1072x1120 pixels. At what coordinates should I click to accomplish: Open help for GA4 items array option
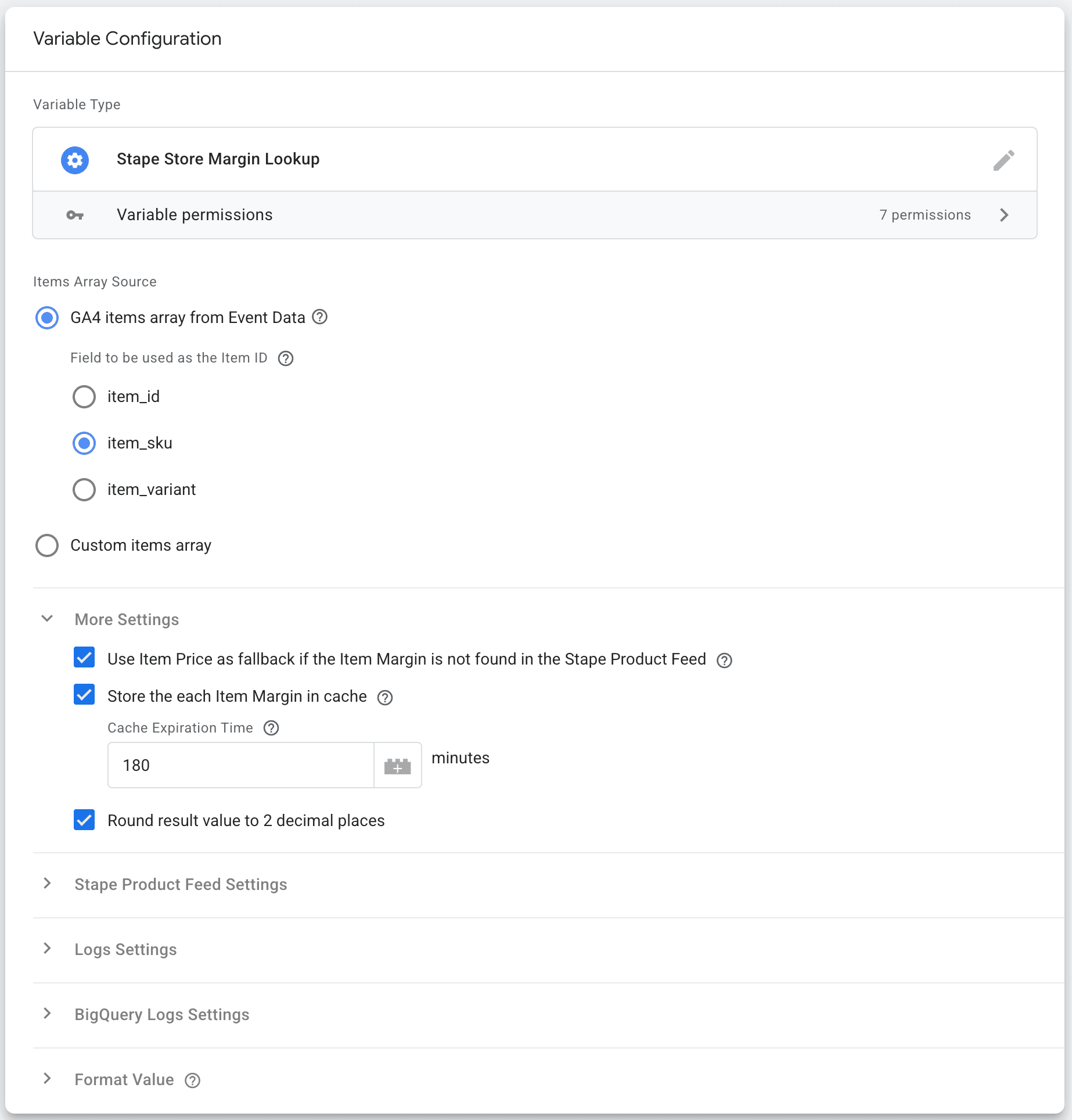coord(320,317)
